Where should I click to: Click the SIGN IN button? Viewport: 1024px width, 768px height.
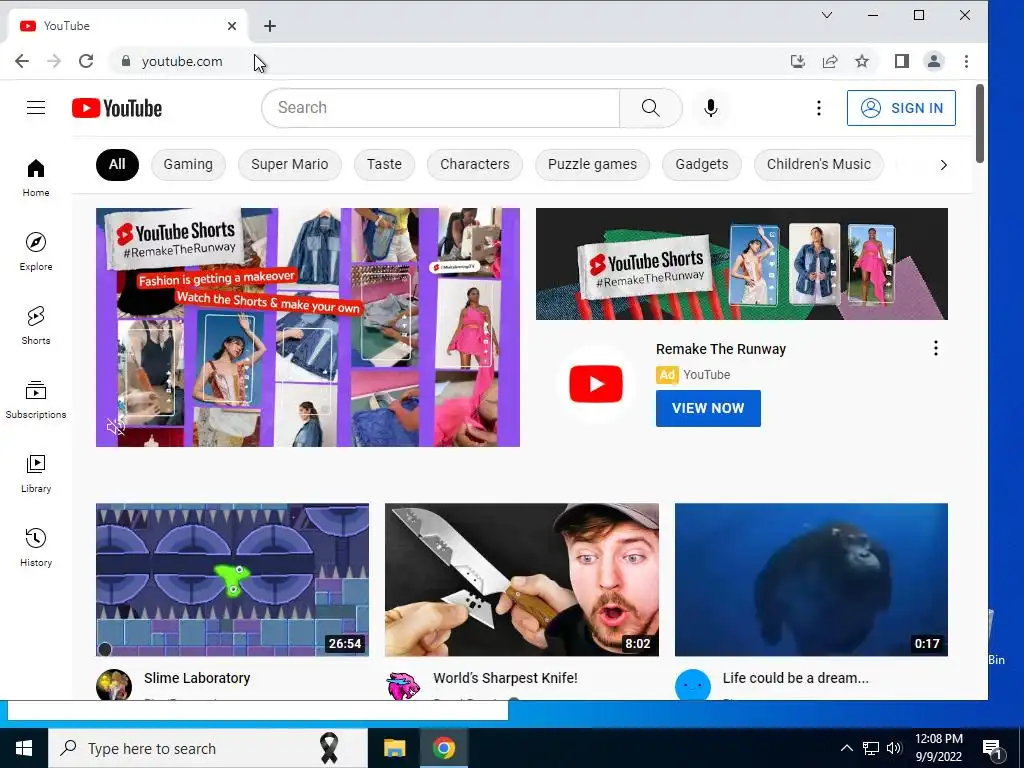pos(901,108)
